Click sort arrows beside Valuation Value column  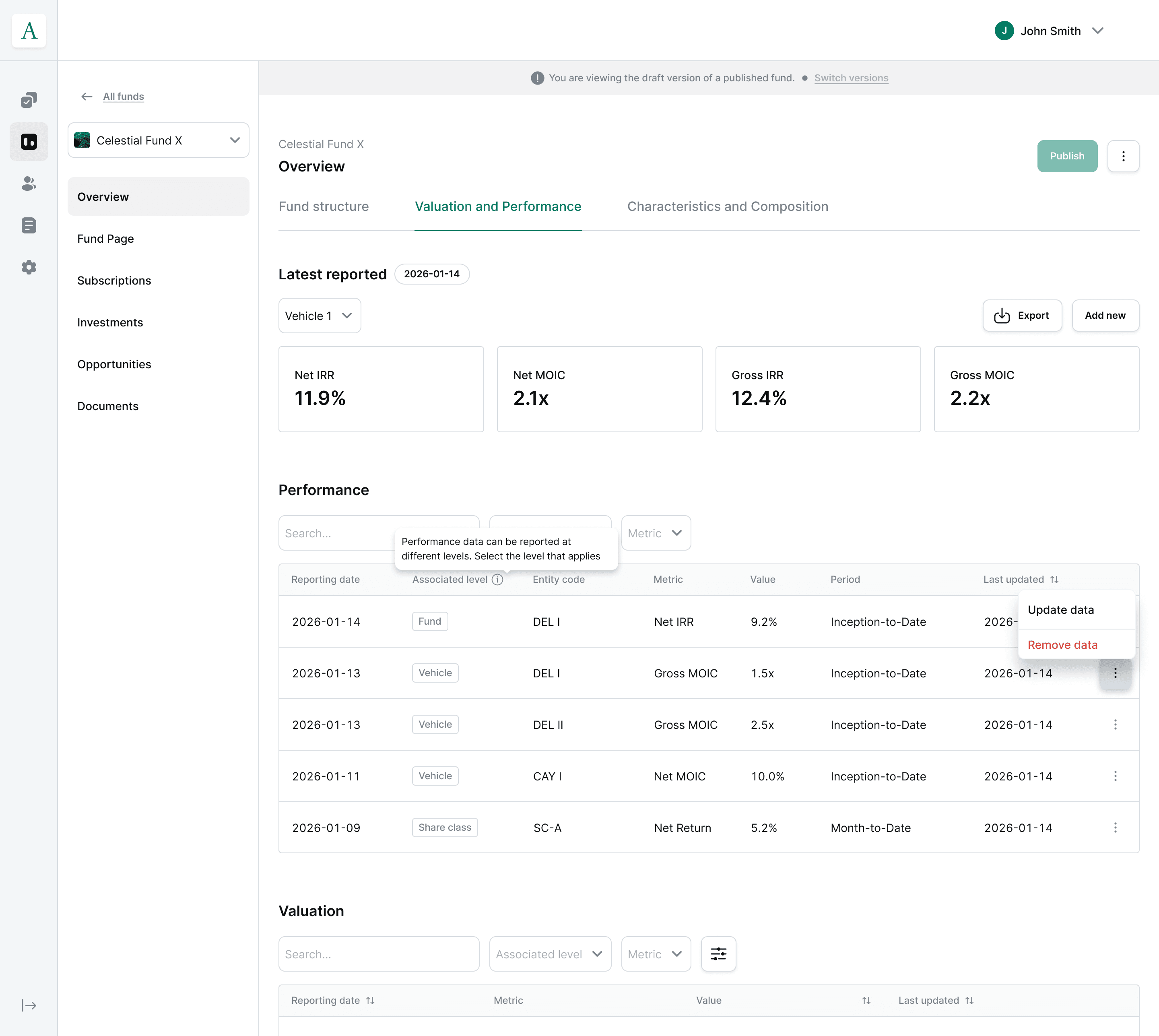point(866,1001)
